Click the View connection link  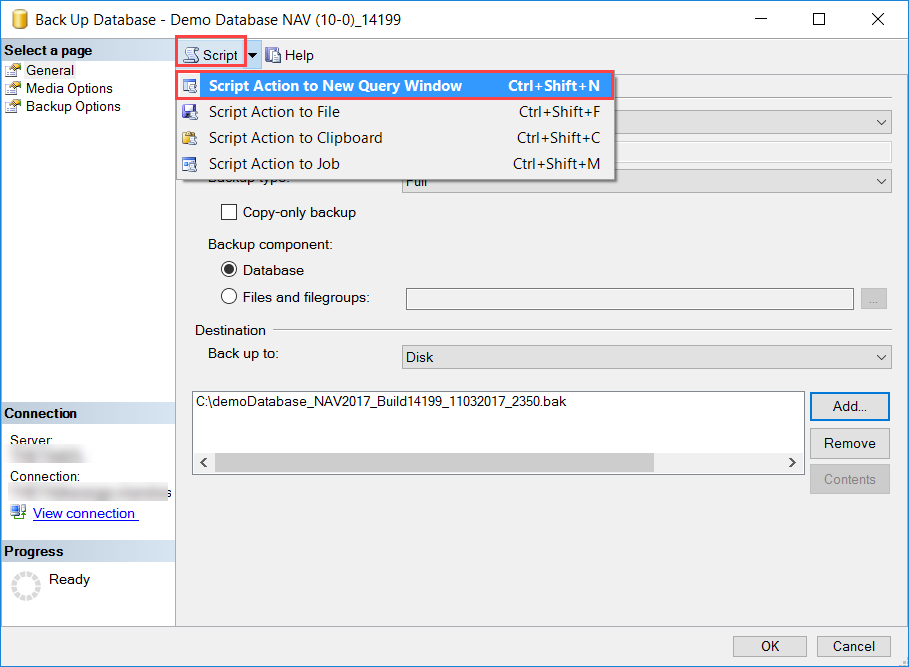pyautogui.click(x=85, y=513)
